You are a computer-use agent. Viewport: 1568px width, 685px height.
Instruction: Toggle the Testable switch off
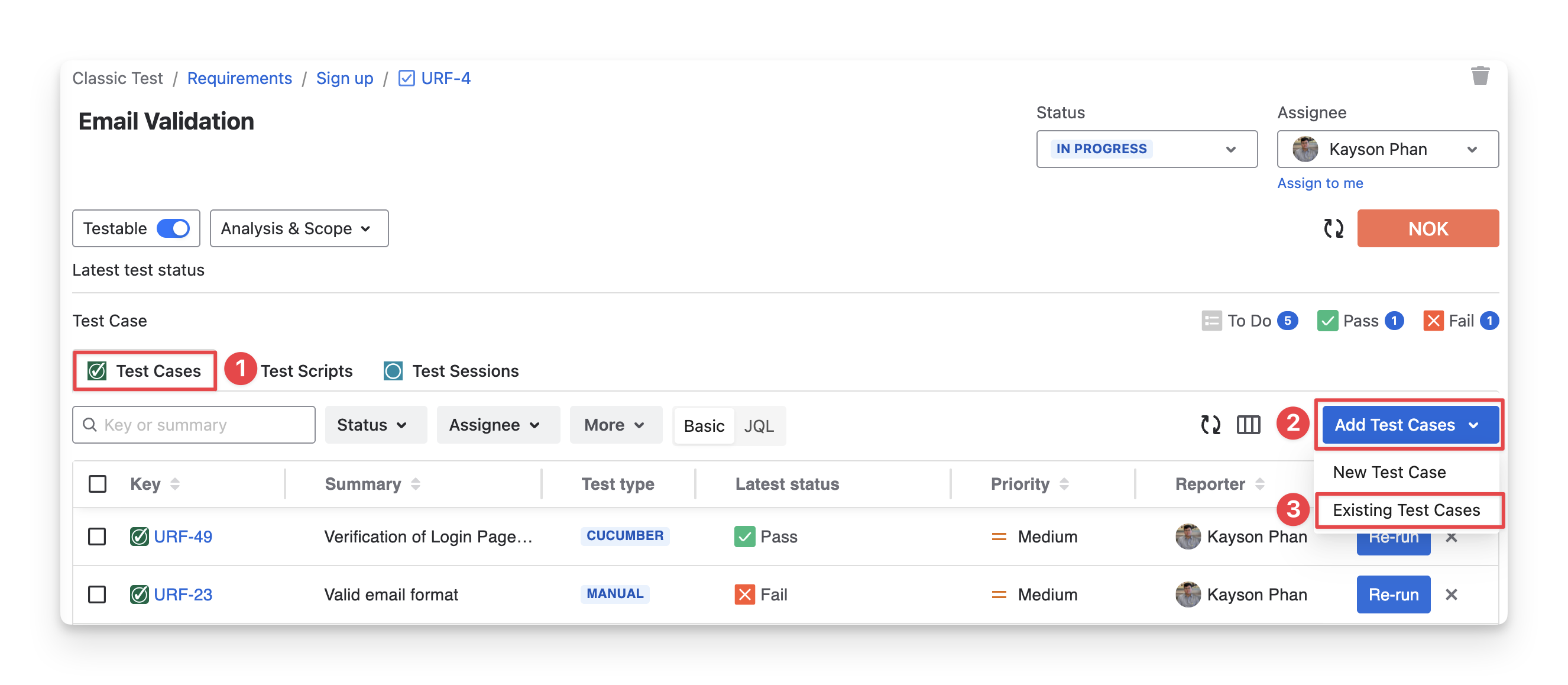click(x=173, y=228)
